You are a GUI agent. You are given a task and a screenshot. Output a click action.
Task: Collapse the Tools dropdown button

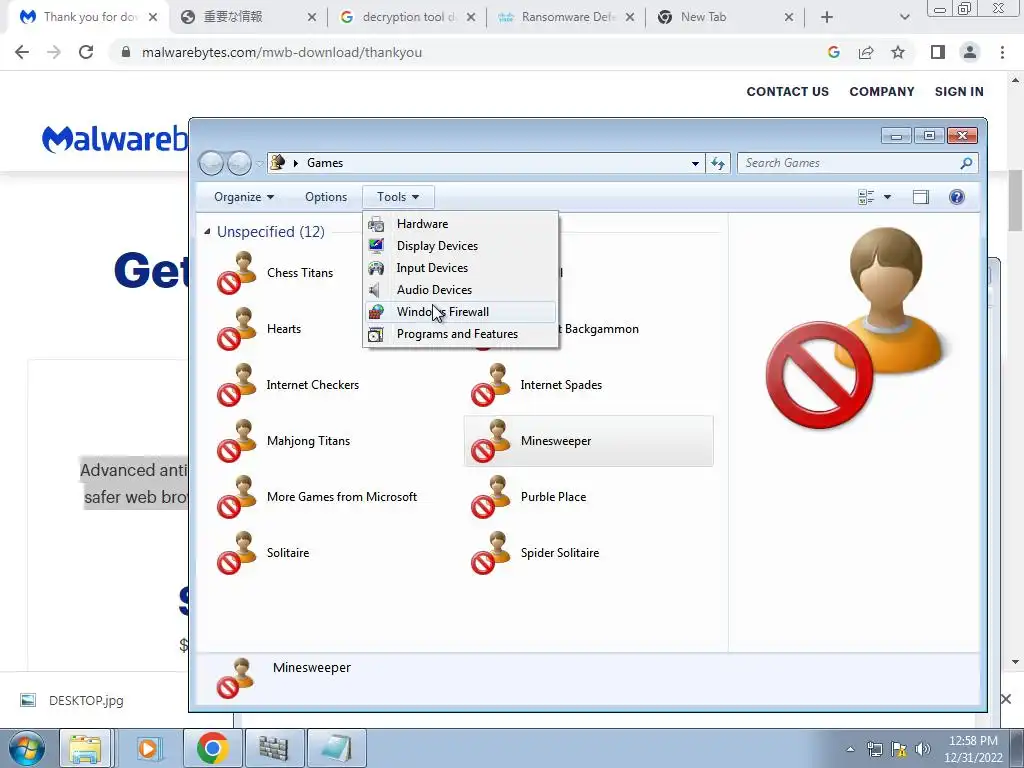pos(398,197)
